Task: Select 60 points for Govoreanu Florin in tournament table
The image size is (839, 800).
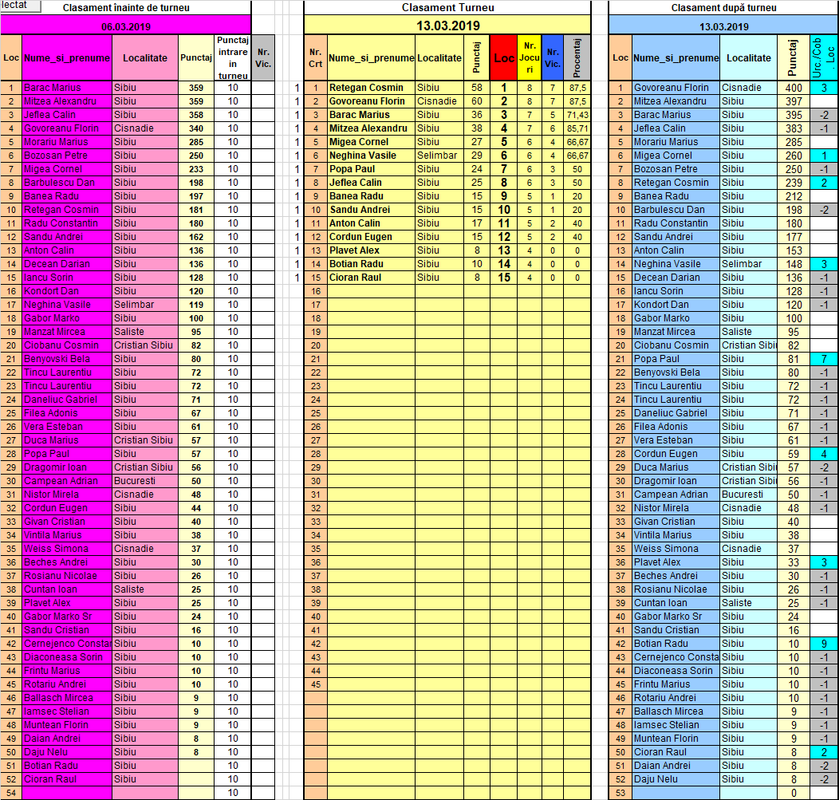Action: [477, 101]
